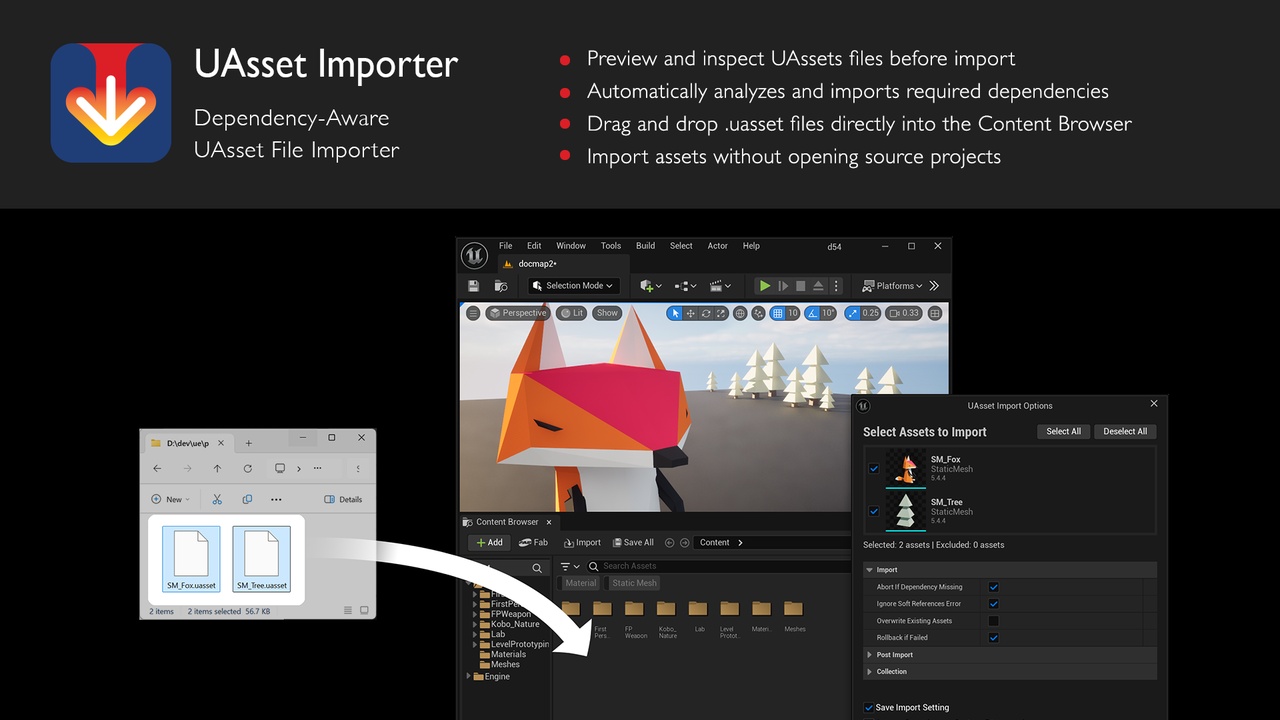Open Browse content icon beside save icon
Viewport: 1280px width, 720px height.
pos(500,286)
